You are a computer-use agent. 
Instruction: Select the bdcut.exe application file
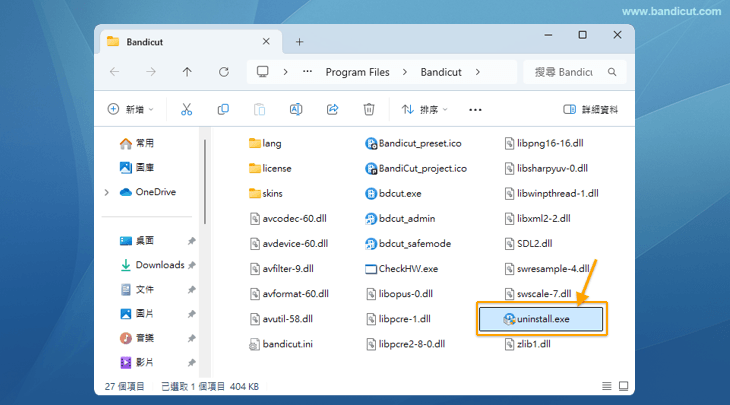click(x=393, y=194)
